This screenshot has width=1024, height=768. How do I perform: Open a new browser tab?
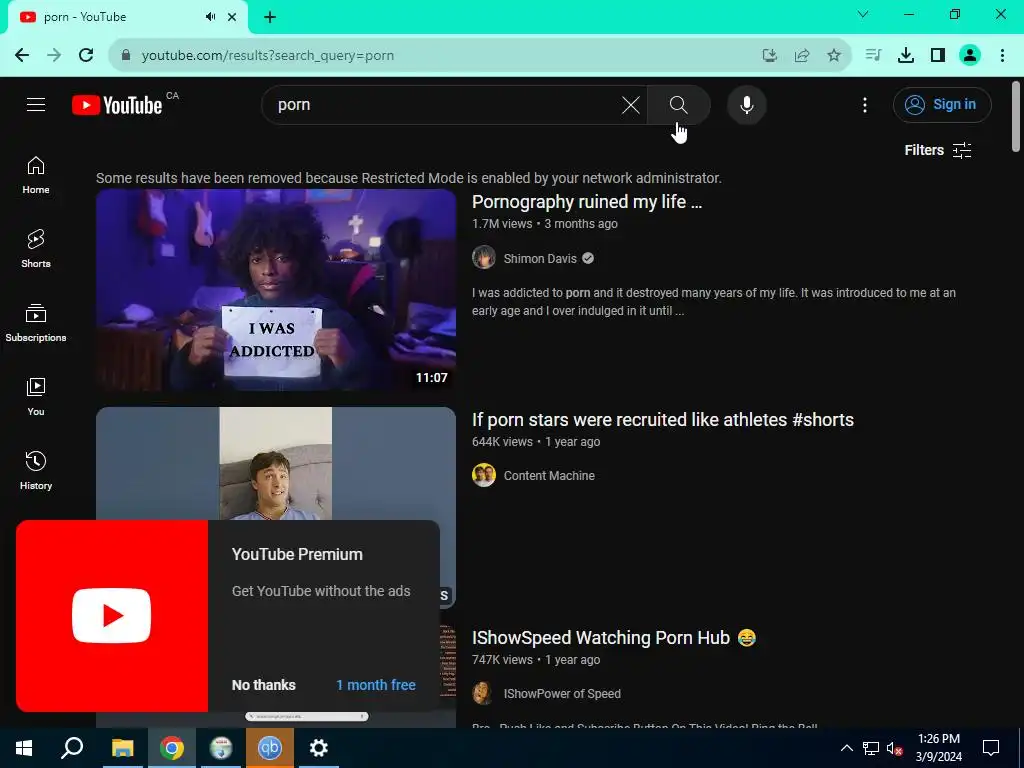tap(270, 17)
